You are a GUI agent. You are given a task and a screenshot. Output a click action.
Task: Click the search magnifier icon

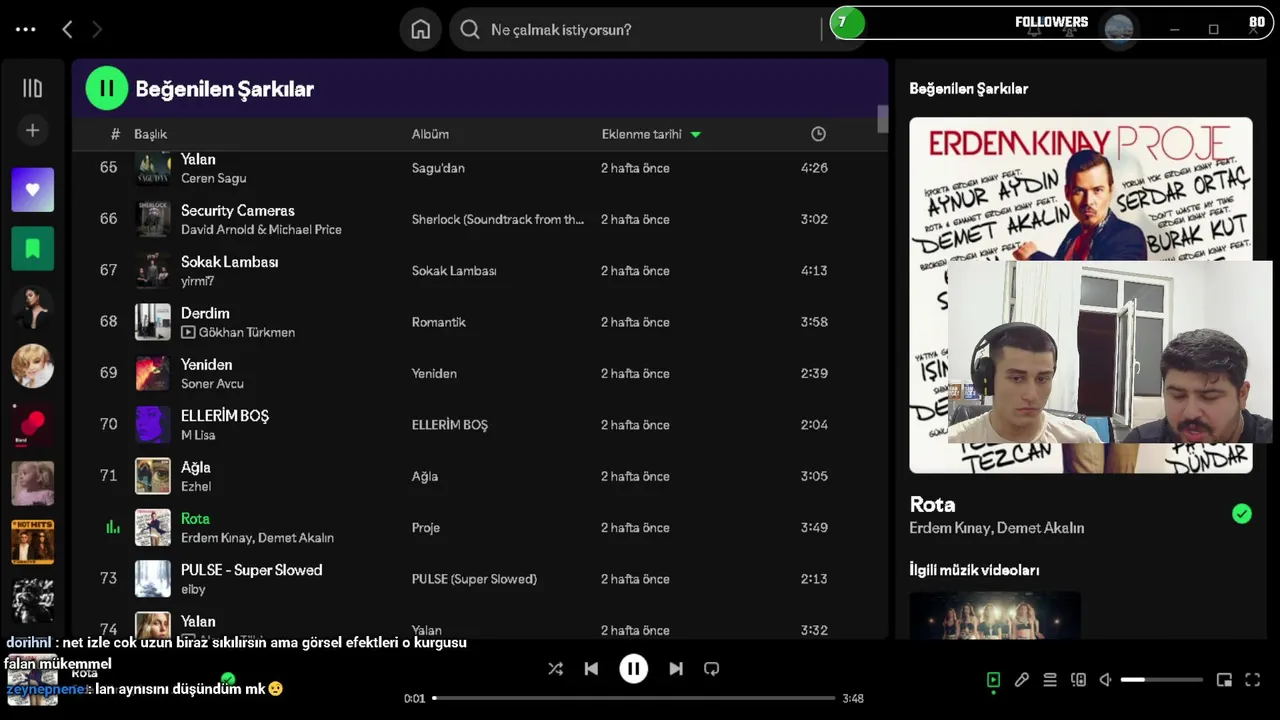click(x=470, y=30)
